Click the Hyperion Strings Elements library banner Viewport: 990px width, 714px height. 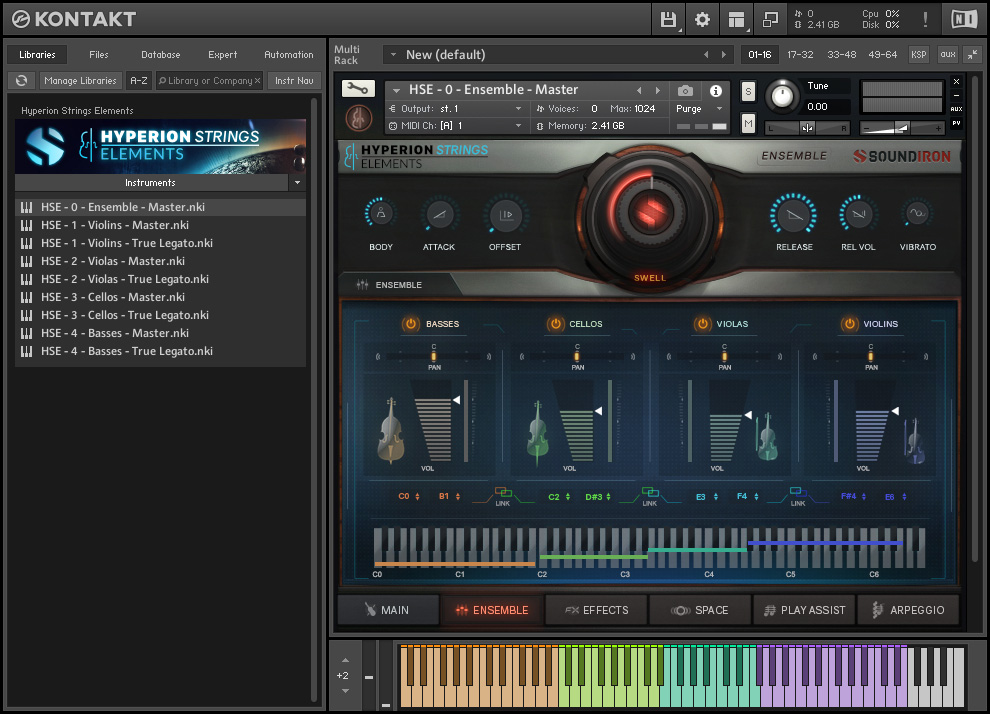click(160, 146)
